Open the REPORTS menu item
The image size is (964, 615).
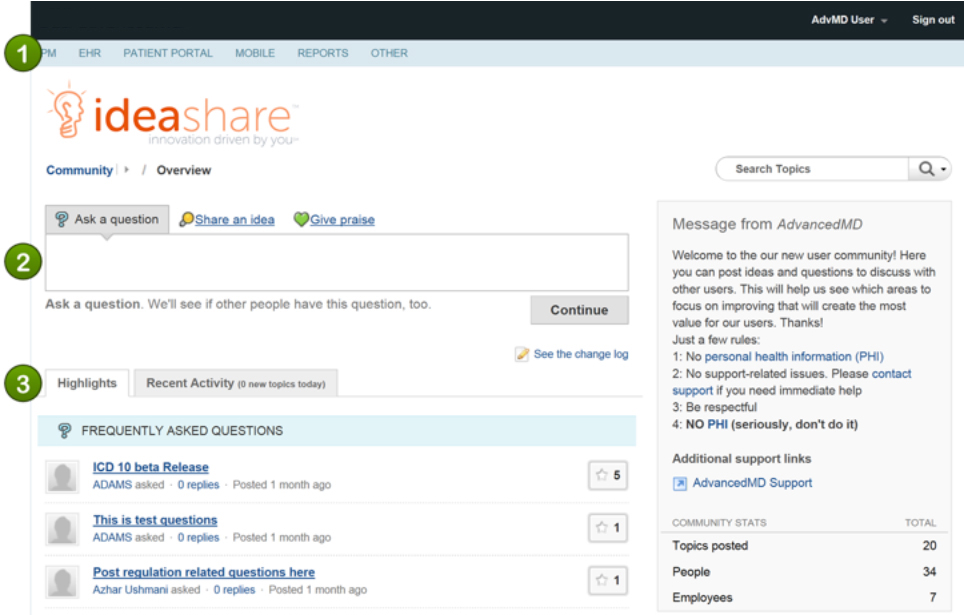(x=323, y=53)
